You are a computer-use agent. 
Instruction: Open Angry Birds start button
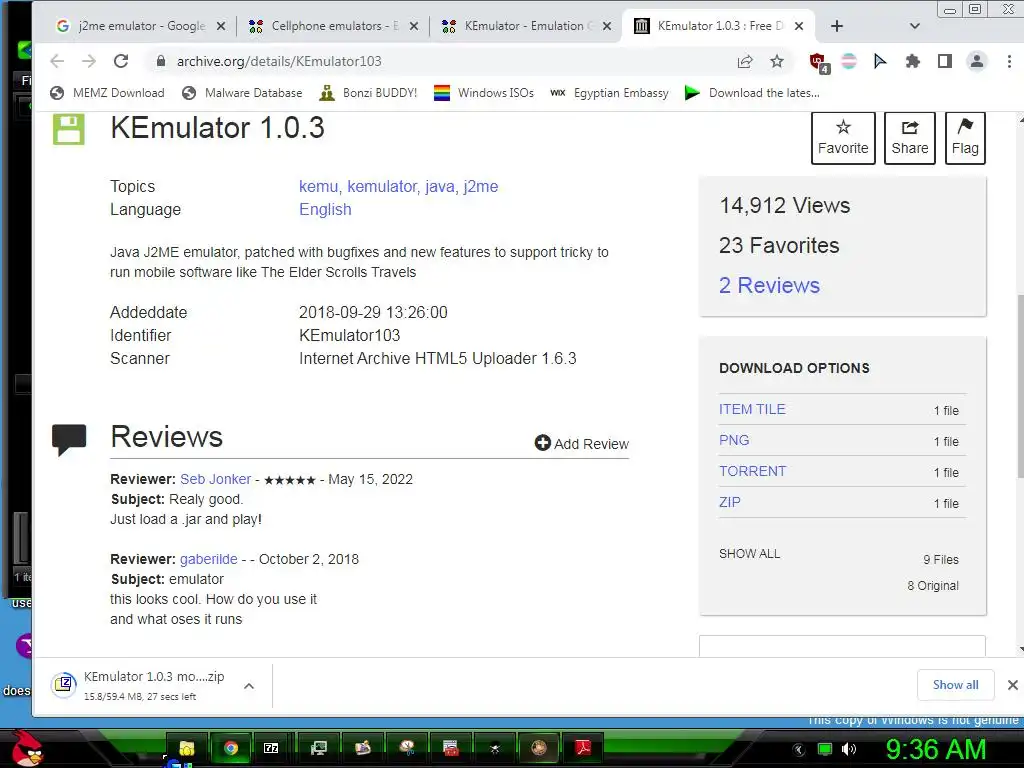[26, 748]
